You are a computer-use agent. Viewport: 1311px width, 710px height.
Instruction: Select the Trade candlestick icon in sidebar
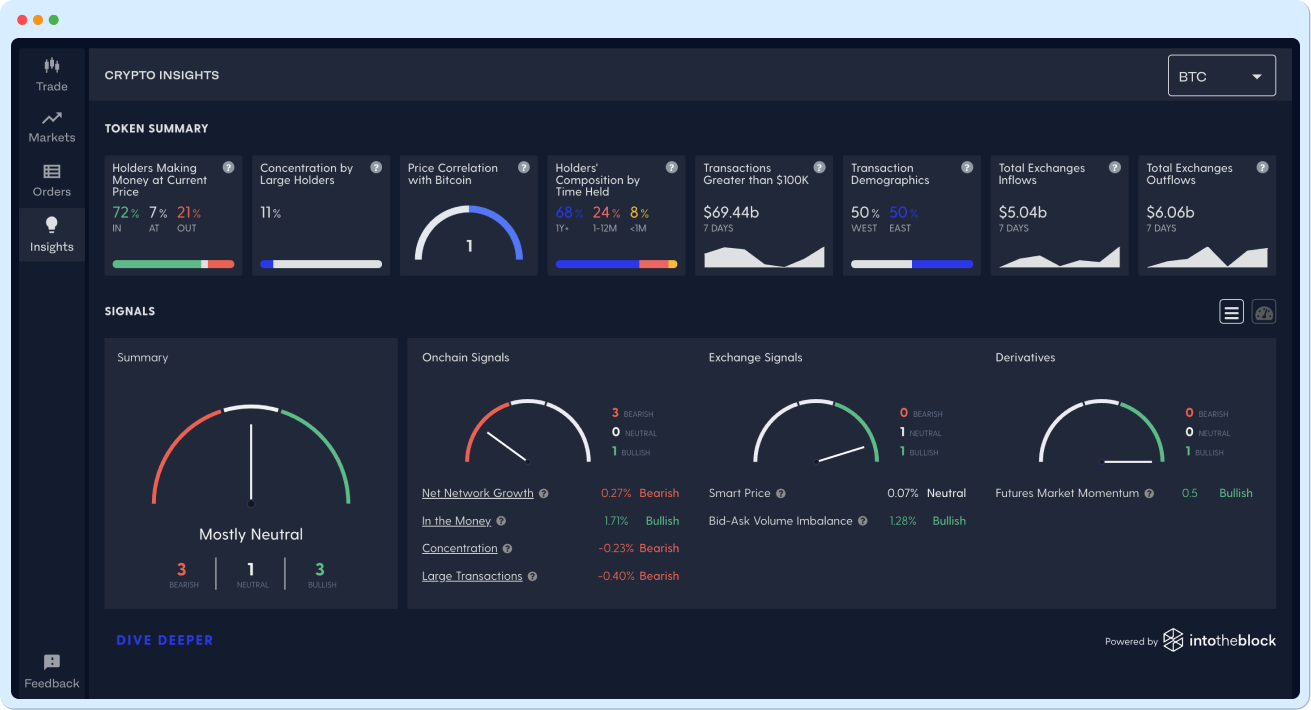(51, 68)
